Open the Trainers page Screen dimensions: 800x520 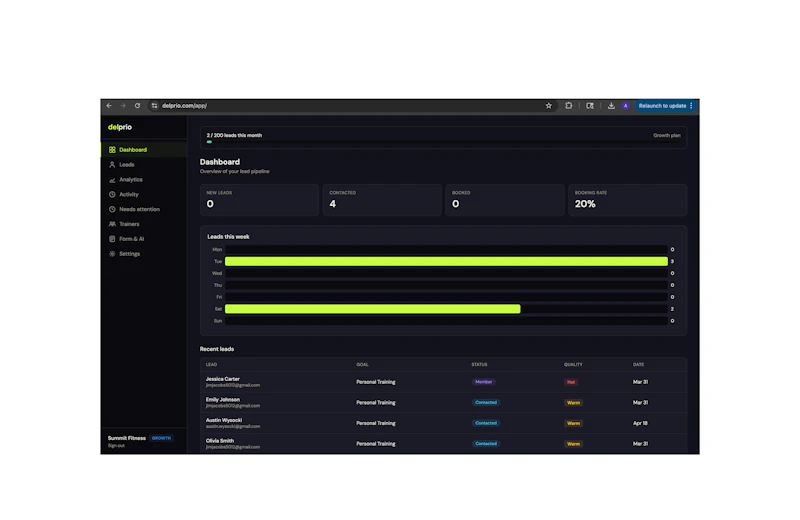pyautogui.click(x=144, y=224)
